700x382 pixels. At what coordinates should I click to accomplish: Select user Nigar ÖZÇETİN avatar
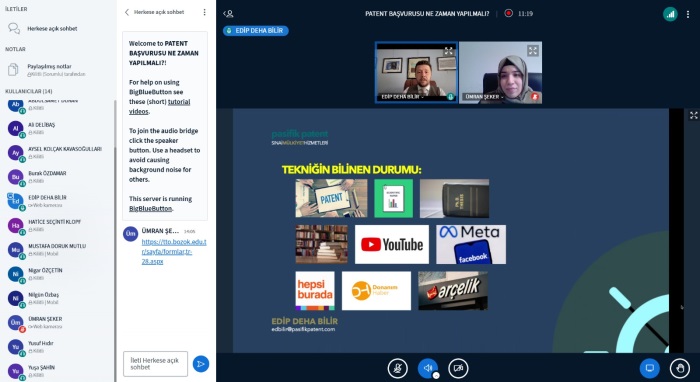pyautogui.click(x=16, y=274)
